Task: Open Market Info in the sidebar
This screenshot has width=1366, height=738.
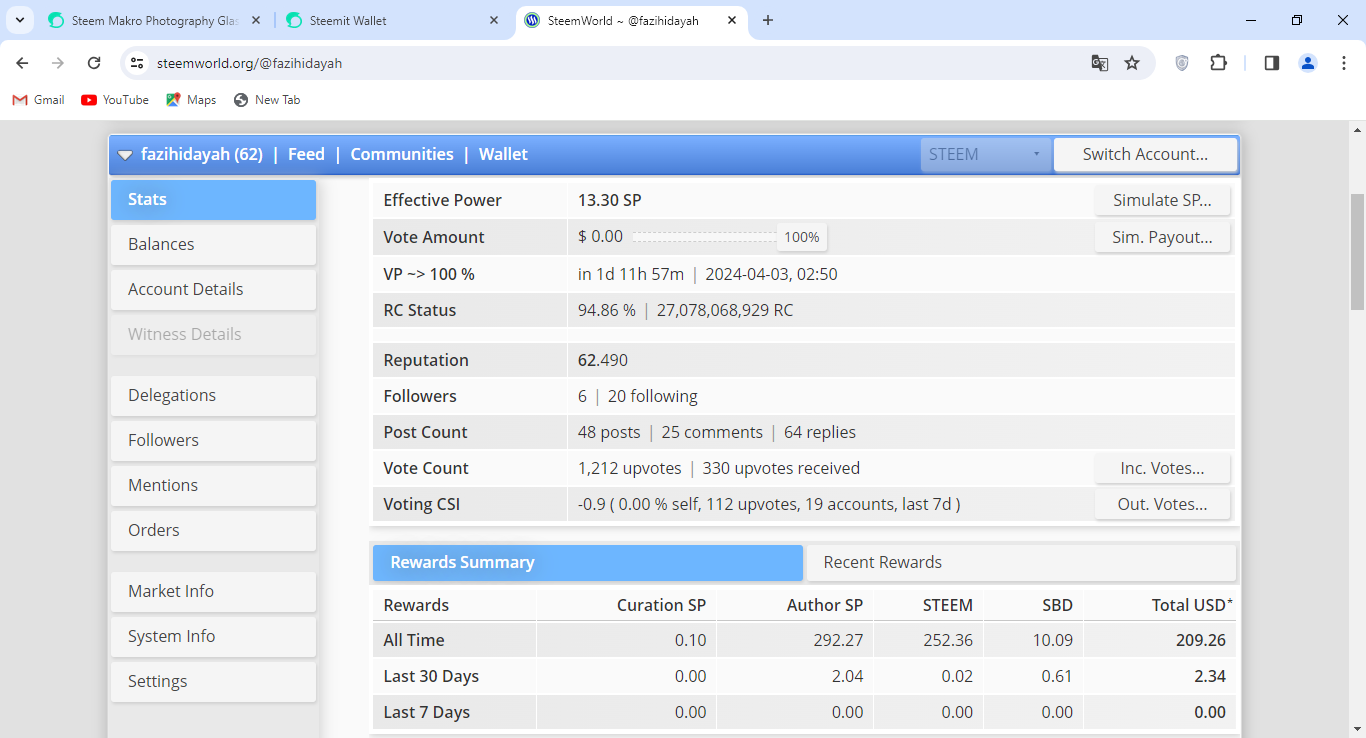Action: [x=213, y=592]
